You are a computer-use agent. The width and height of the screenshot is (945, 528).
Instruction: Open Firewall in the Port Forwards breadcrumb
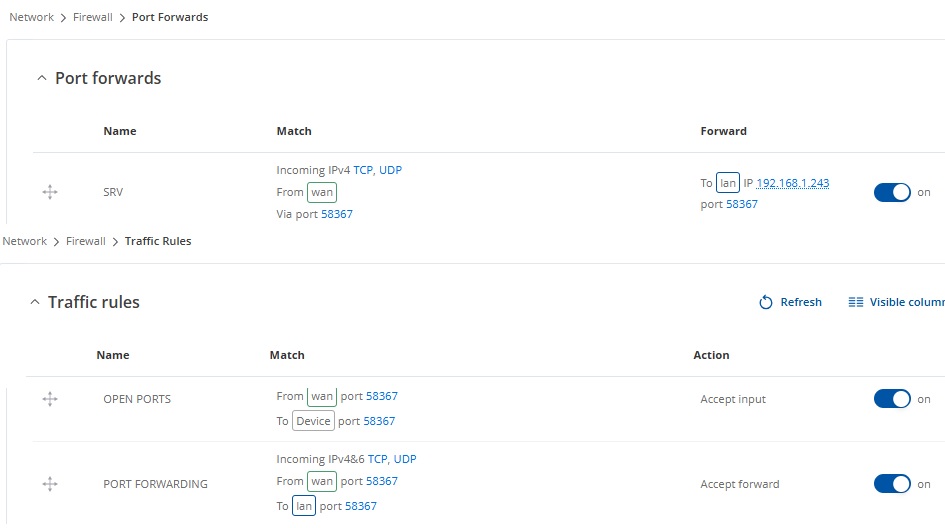coord(93,17)
